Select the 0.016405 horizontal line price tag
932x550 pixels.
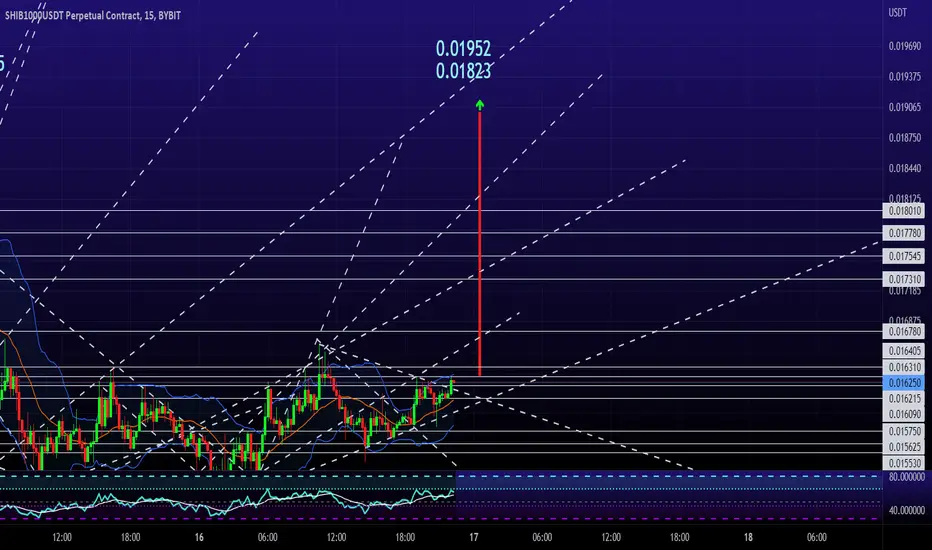coord(903,351)
